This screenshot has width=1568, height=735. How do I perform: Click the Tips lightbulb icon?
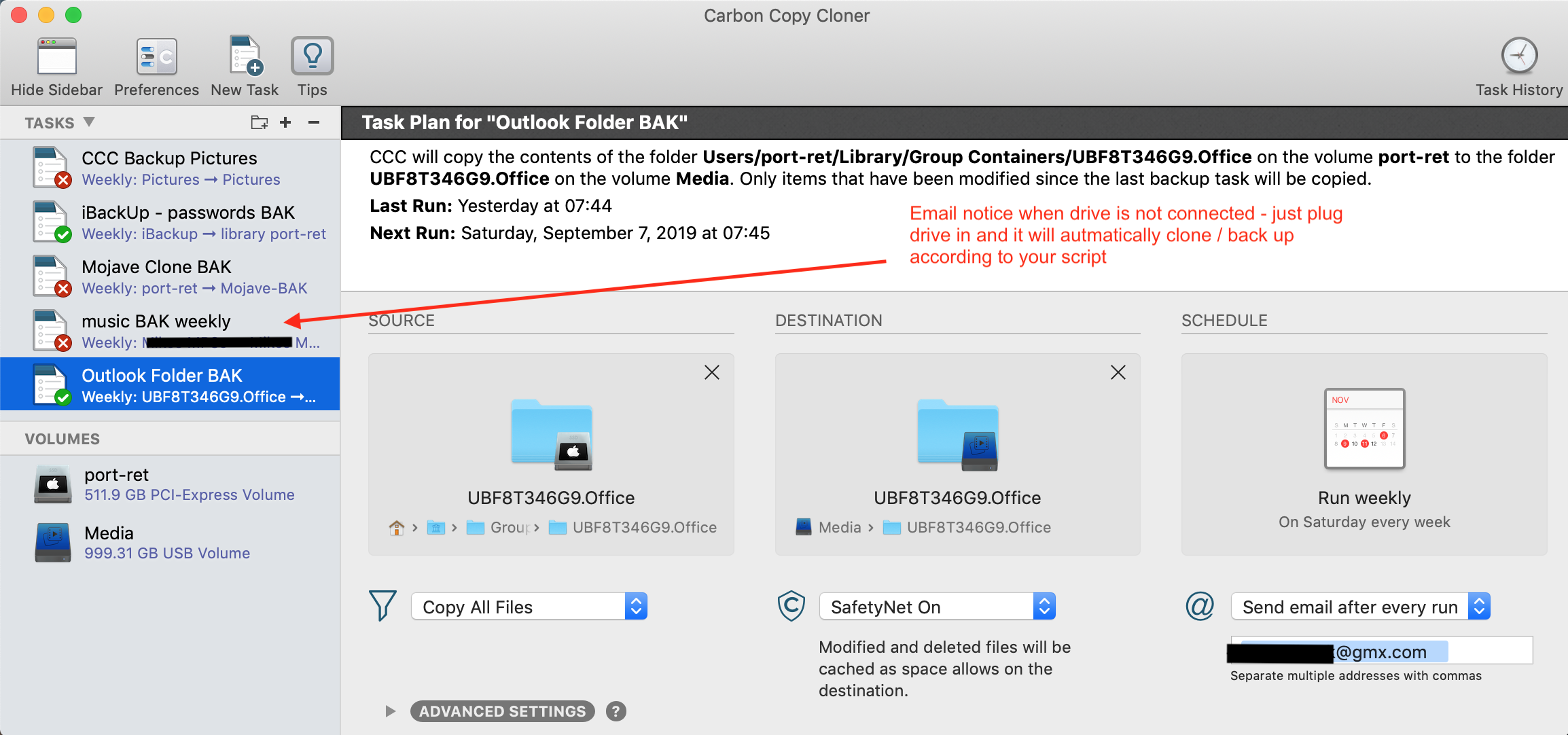[311, 57]
